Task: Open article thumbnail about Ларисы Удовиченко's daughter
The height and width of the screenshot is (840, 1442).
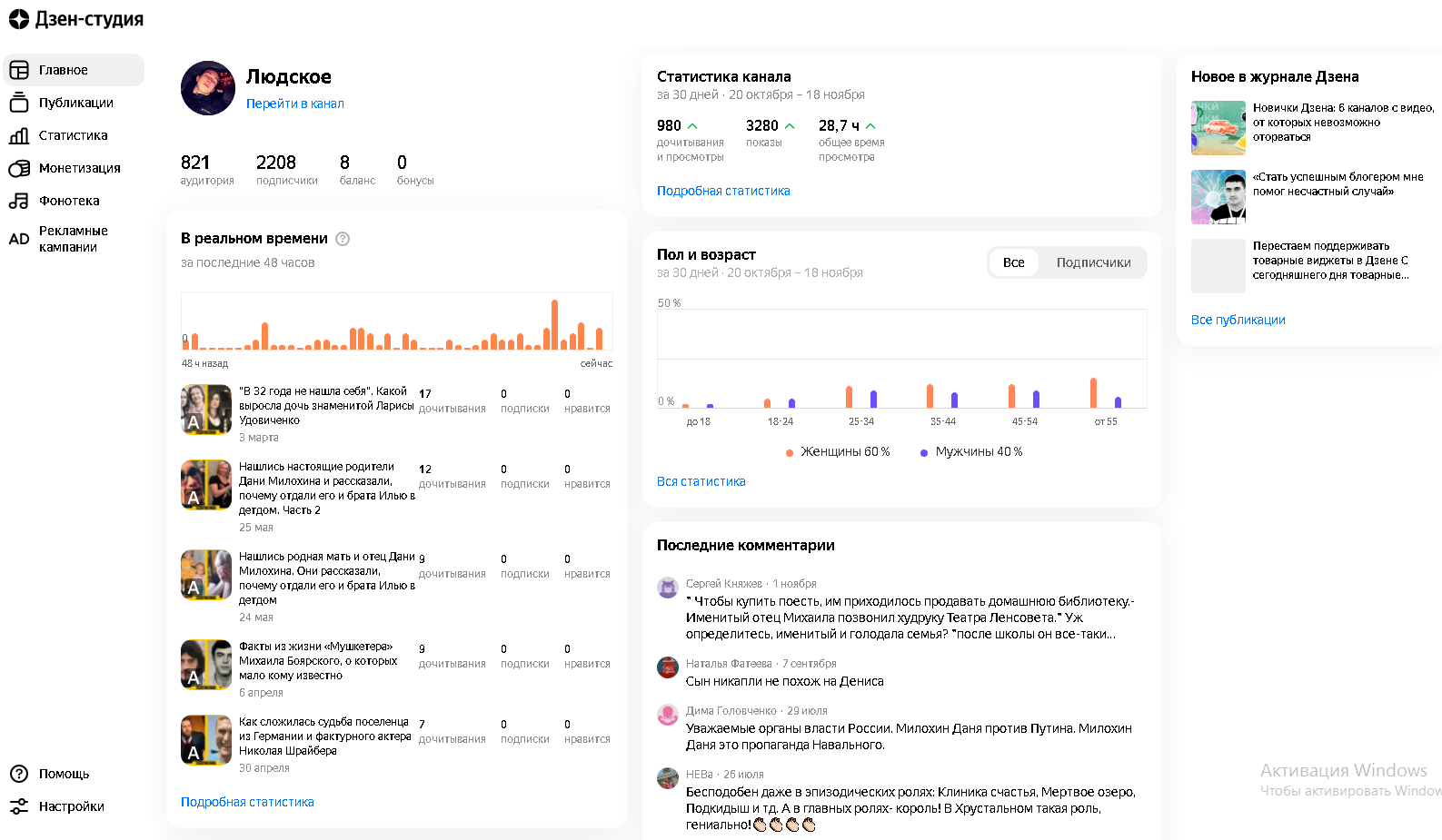Action: click(206, 410)
